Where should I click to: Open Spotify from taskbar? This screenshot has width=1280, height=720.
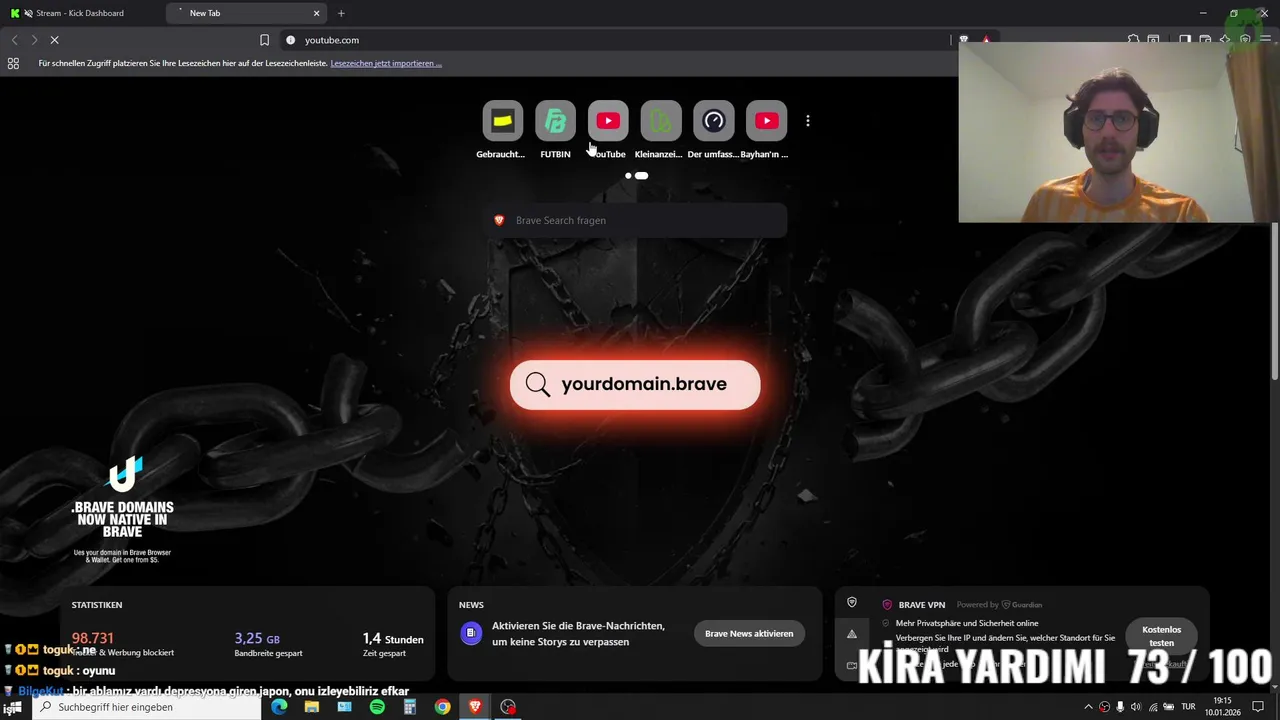pyautogui.click(x=377, y=707)
